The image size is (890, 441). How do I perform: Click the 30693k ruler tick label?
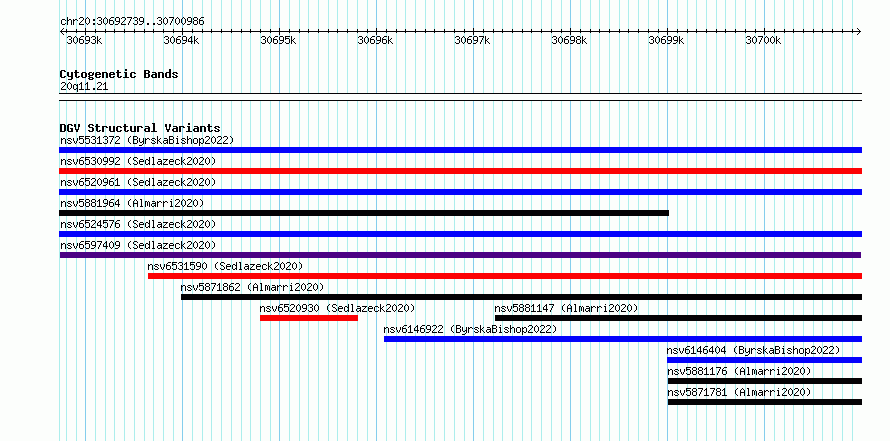click(84, 40)
